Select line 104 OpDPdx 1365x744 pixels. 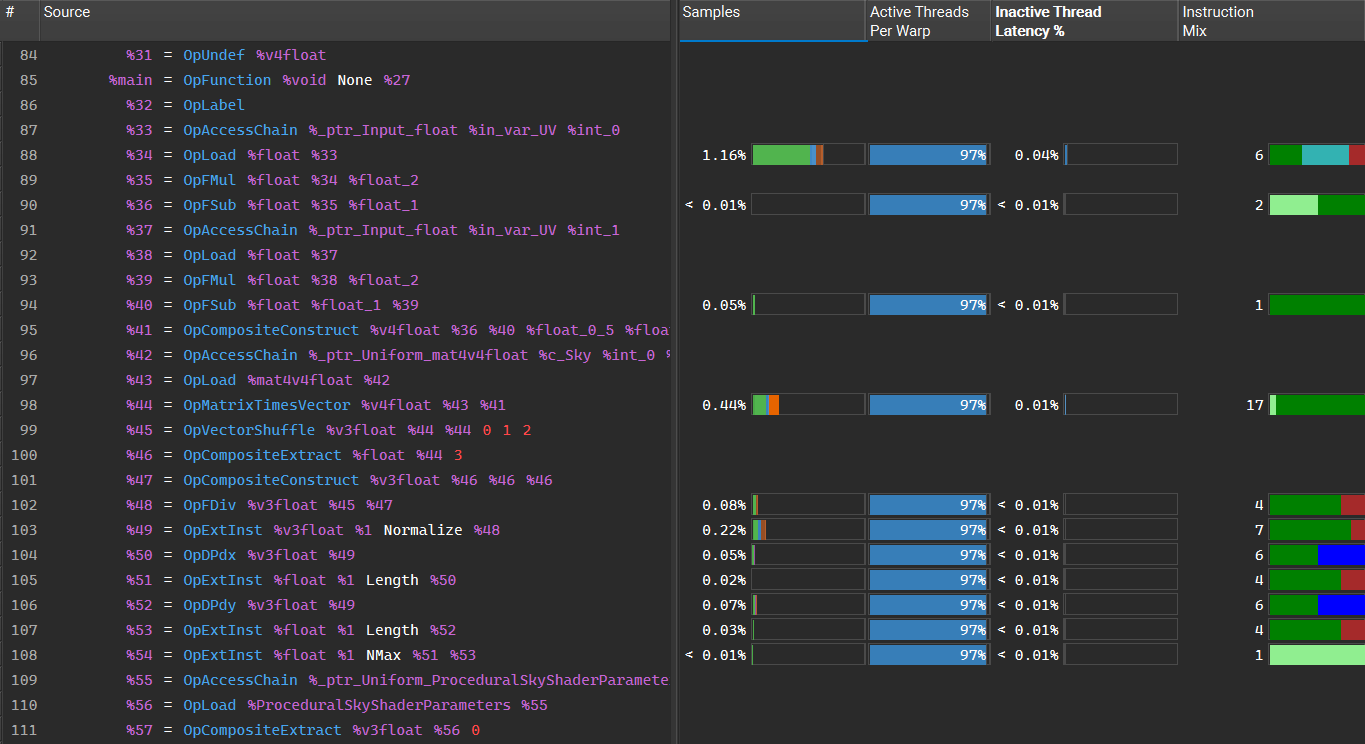coord(335,555)
